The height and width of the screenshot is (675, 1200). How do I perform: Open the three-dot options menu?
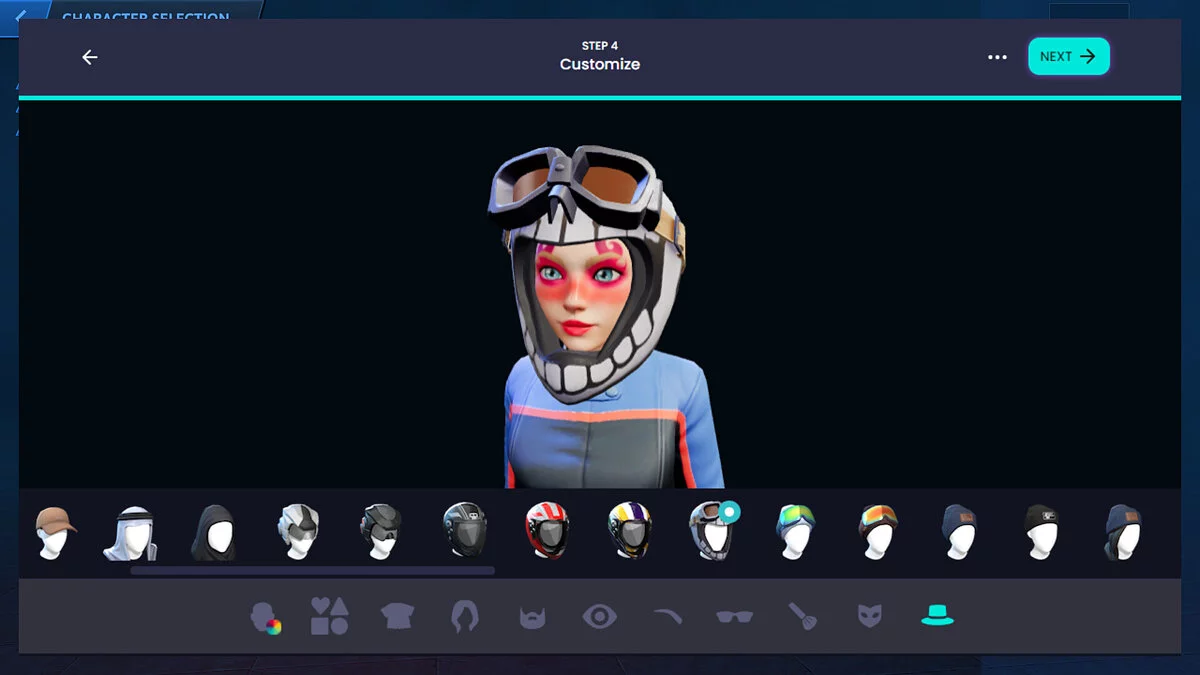pyautogui.click(x=997, y=57)
